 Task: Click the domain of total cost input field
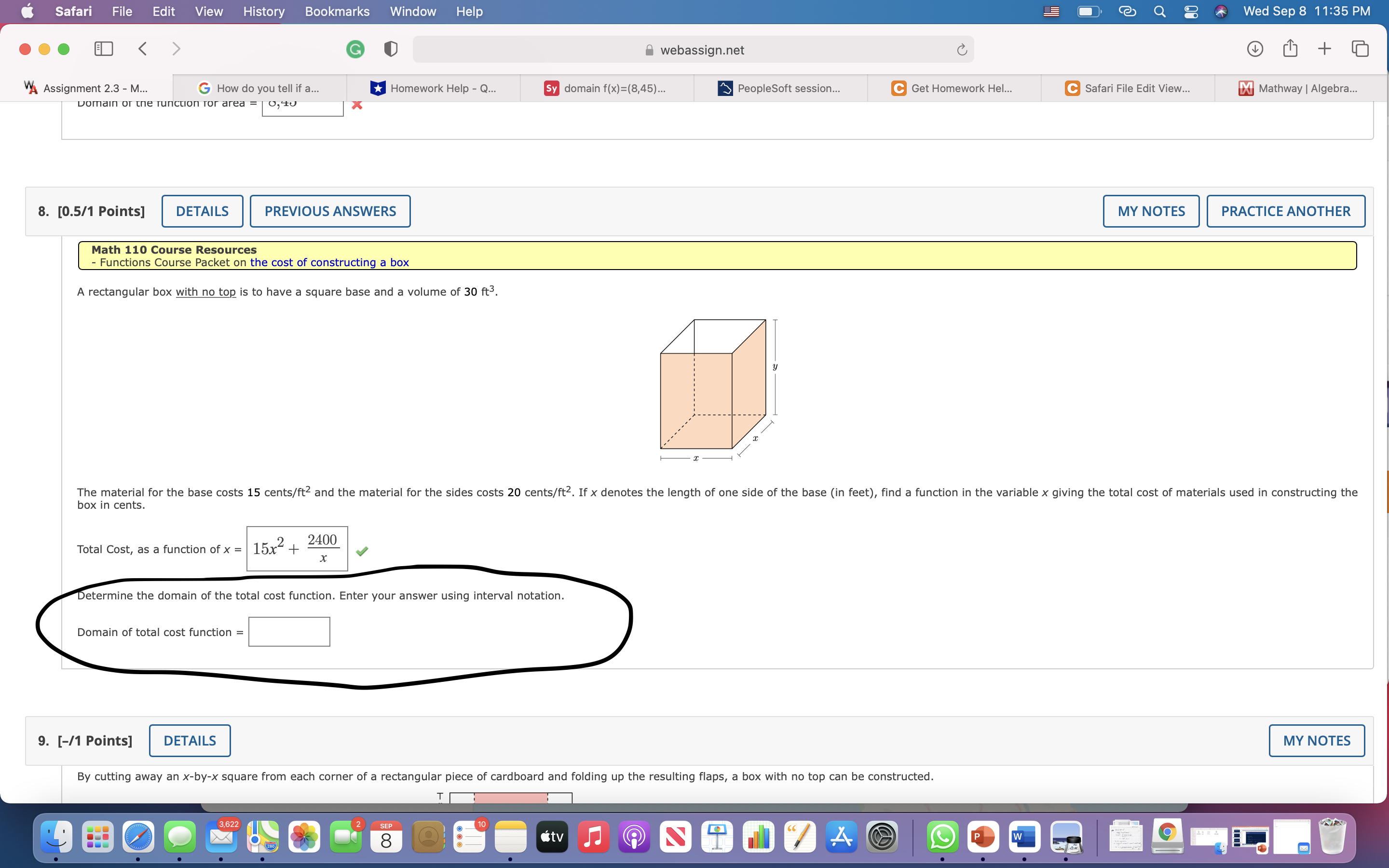click(289, 632)
